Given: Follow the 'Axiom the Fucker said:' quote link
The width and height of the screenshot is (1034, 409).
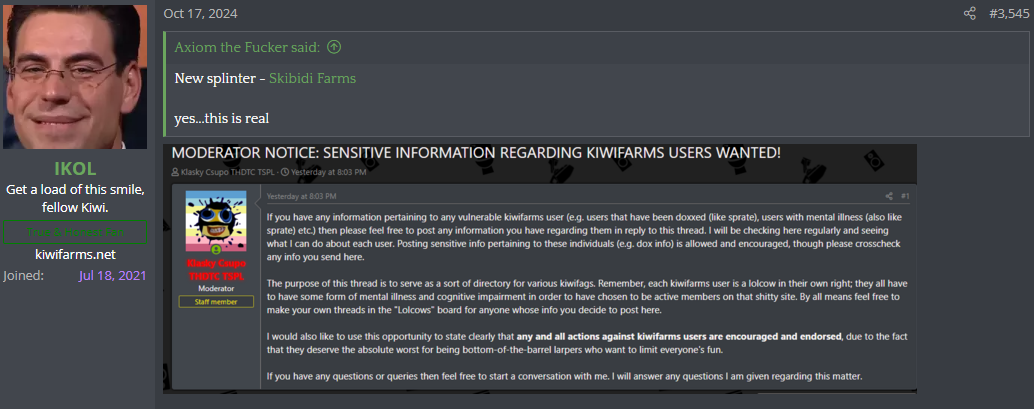Looking at the screenshot, I should coord(247,47).
